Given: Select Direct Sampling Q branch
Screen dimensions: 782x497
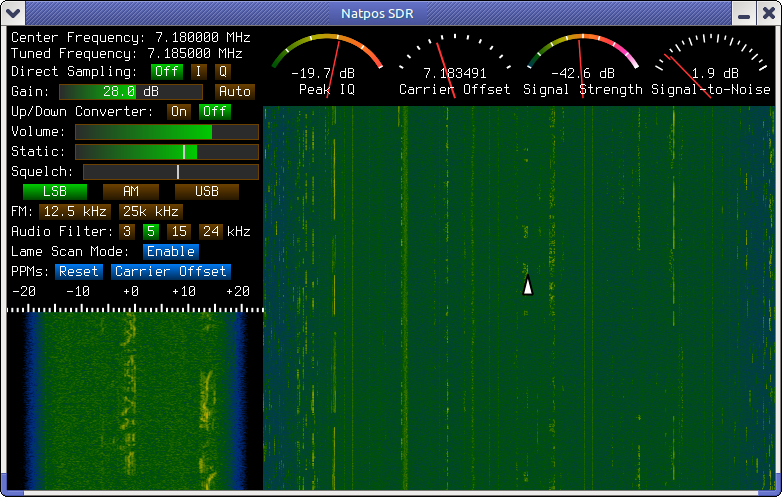Looking at the screenshot, I should tap(222, 72).
